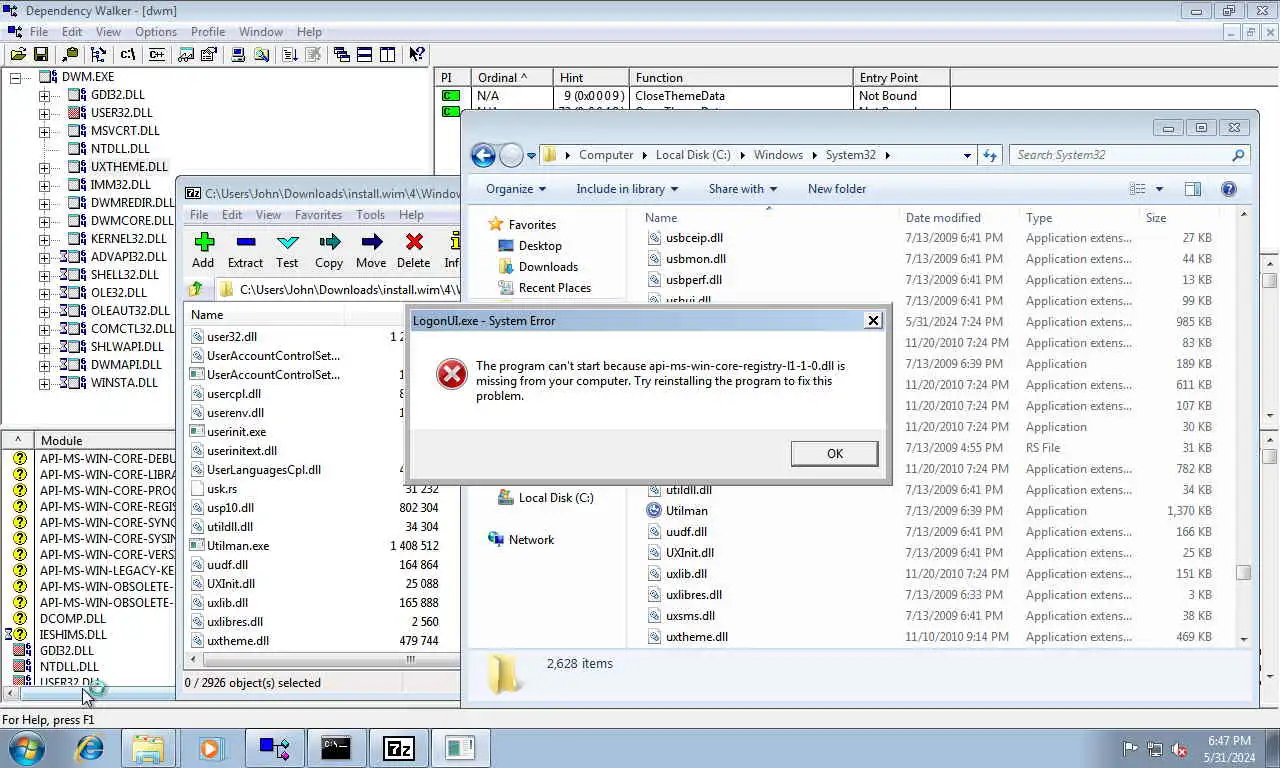This screenshot has width=1280, height=768.
Task: Click Extract in 7-Zip toolbar
Action: (245, 250)
